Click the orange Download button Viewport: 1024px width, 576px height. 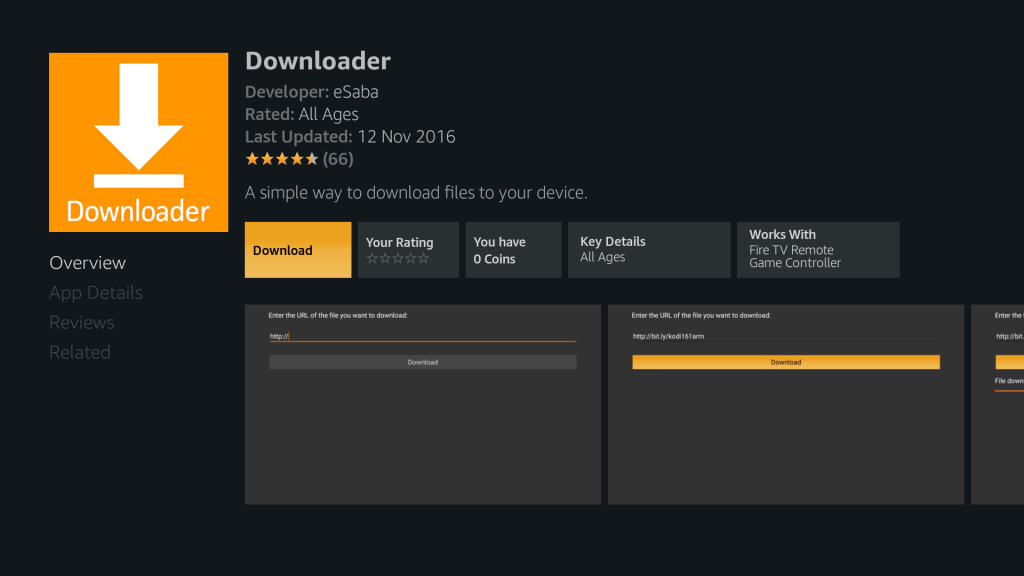[298, 250]
